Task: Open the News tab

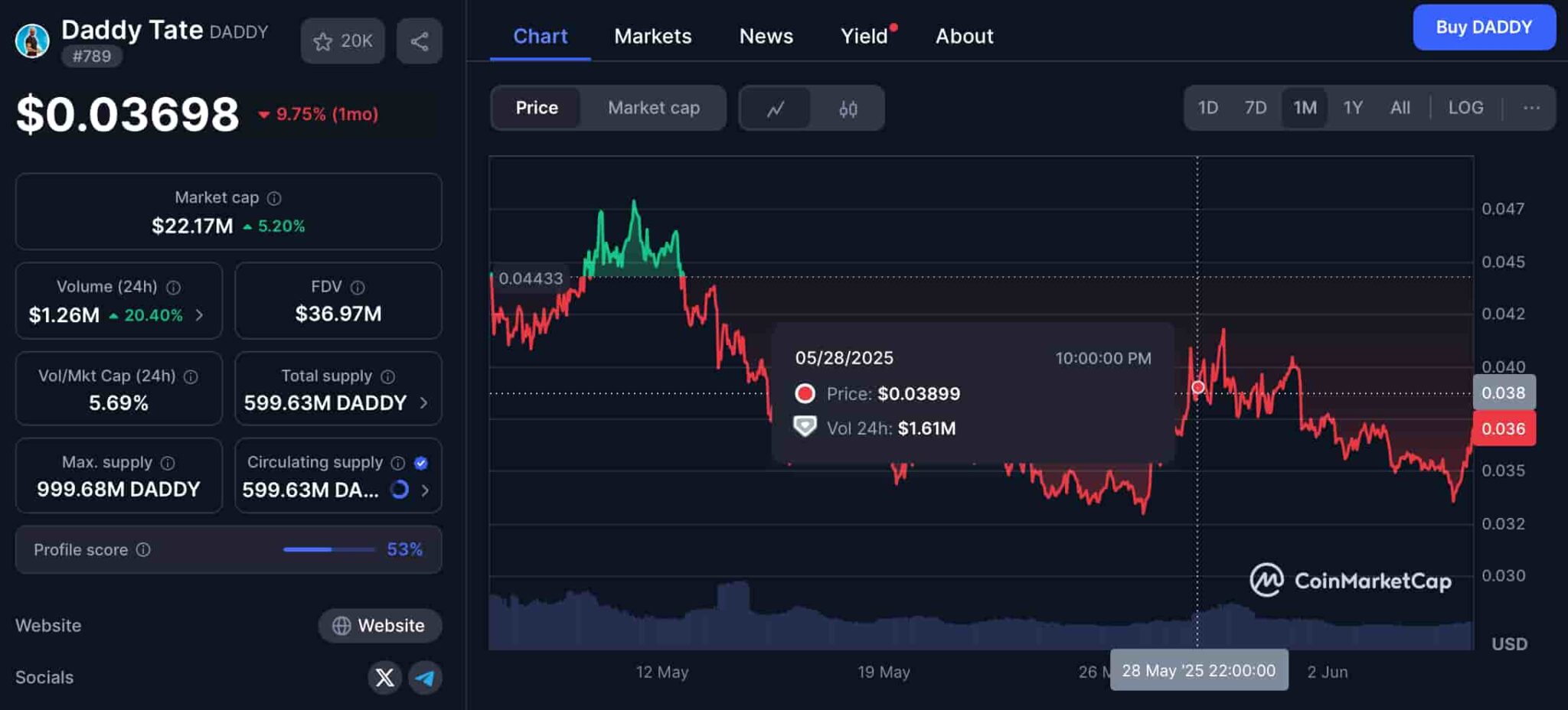Action: click(x=766, y=36)
